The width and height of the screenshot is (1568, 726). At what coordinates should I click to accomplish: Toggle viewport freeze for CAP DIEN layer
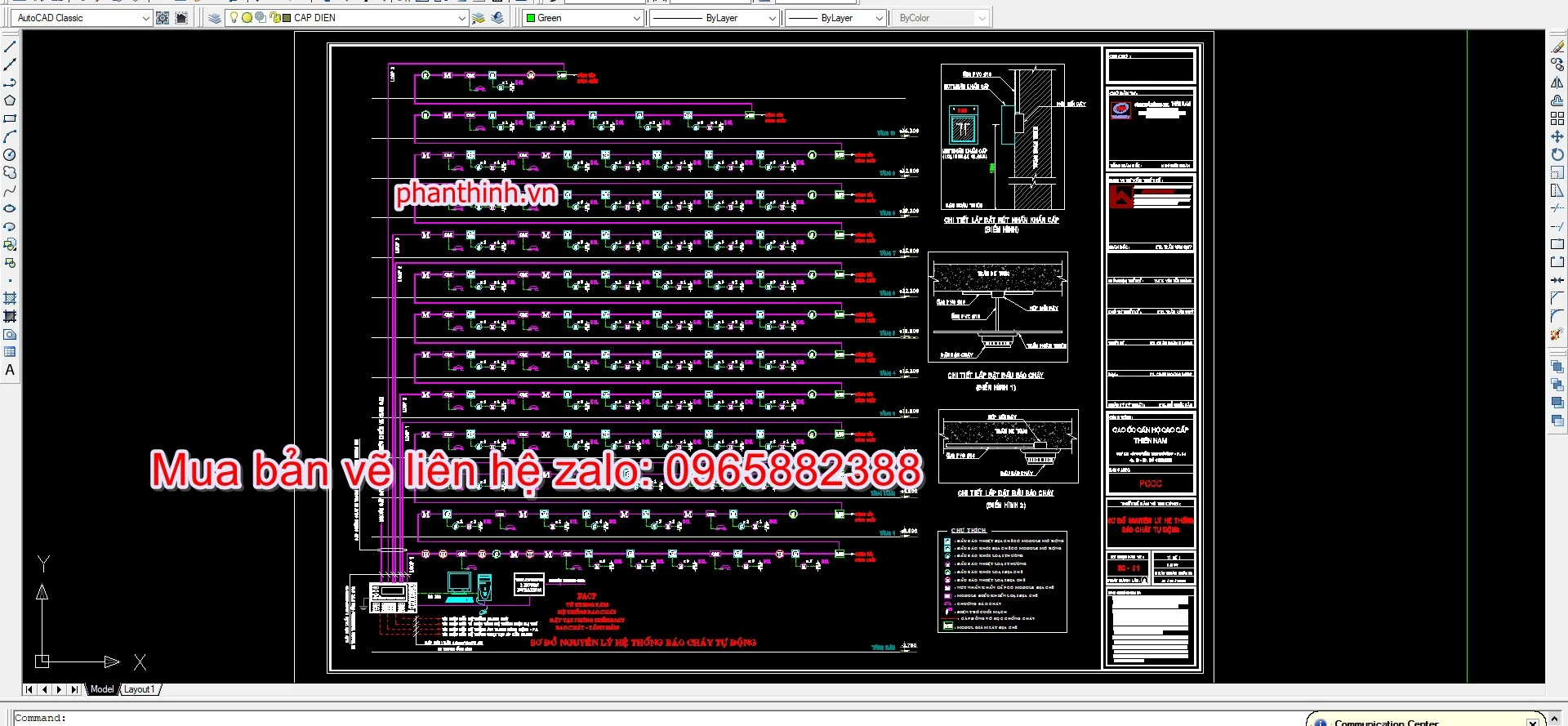[x=261, y=17]
